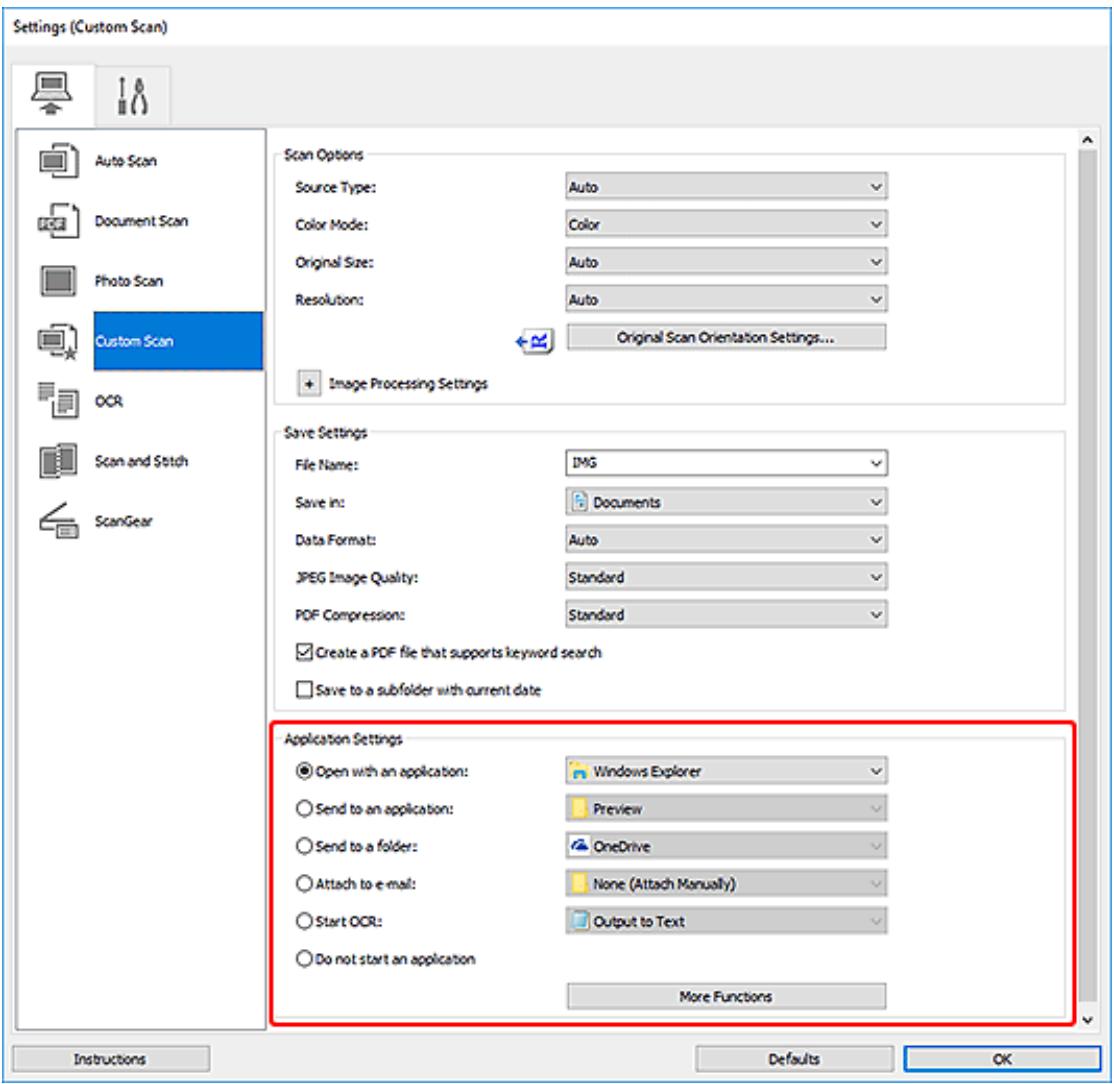
Task: Click scrollbar up arrow
Action: click(x=1087, y=140)
